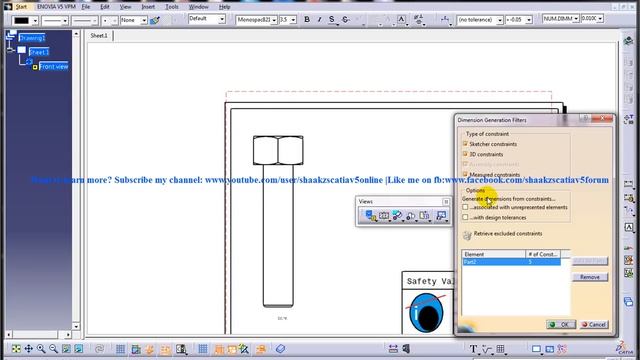Click the Retrieve excluded constraints icon
640x360 pixels.
[x=467, y=235]
